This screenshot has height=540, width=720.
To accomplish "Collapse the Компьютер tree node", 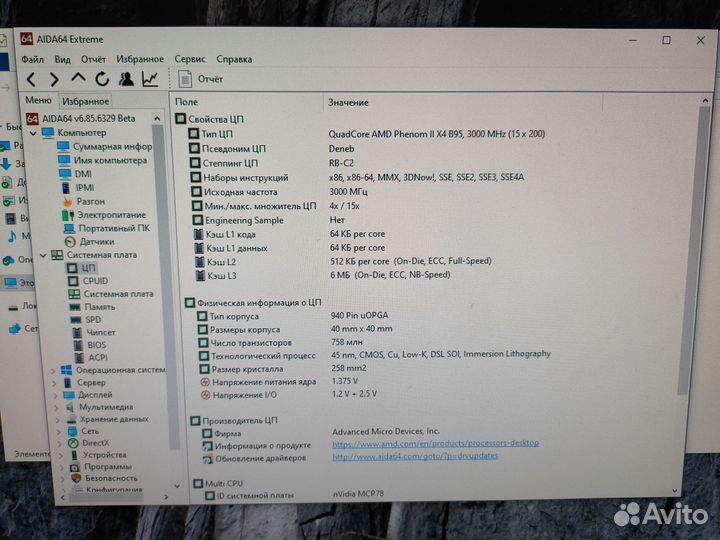I will pyautogui.click(x=33, y=133).
